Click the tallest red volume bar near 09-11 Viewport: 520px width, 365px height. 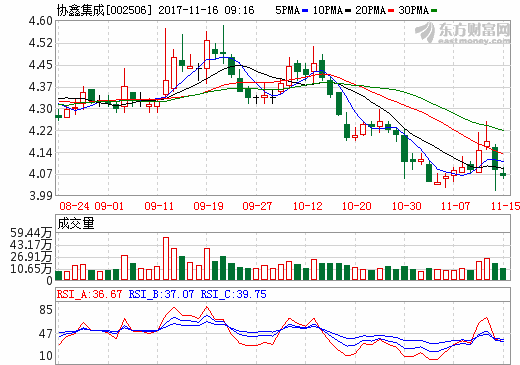pyautogui.click(x=166, y=258)
